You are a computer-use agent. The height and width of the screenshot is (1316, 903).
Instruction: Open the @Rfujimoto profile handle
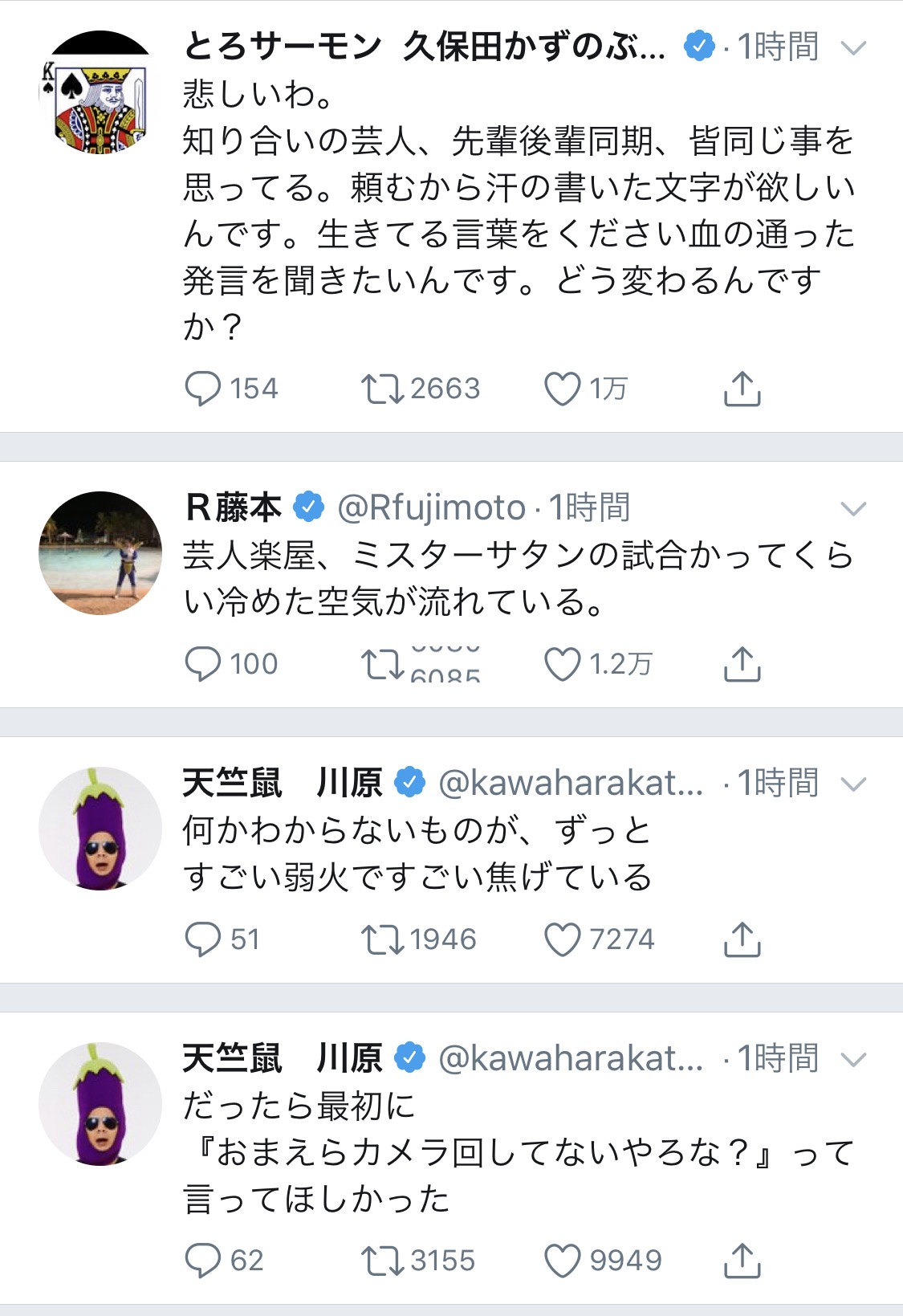(431, 508)
